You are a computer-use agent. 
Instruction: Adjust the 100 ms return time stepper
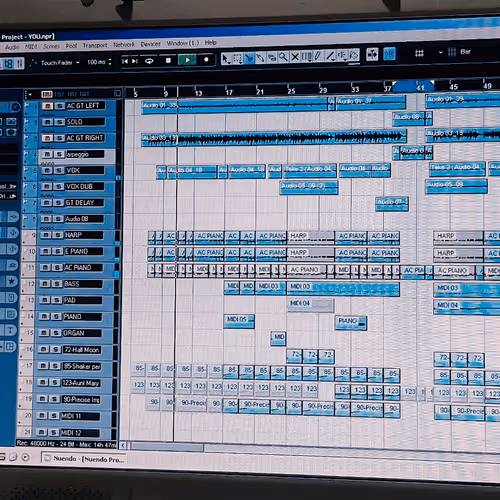tap(110, 62)
